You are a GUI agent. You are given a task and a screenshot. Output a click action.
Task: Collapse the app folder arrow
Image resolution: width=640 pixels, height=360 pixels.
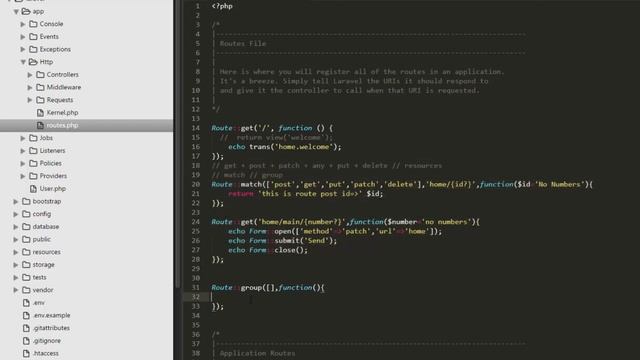click(x=16, y=11)
